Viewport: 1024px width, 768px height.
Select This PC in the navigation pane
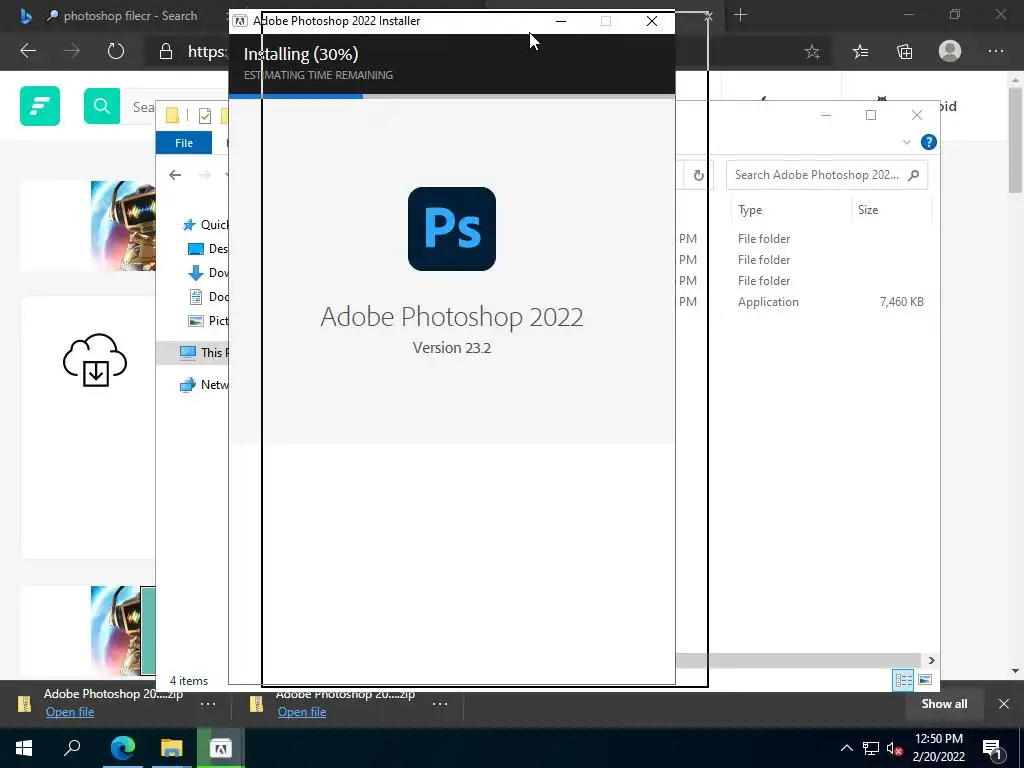pyautogui.click(x=204, y=353)
